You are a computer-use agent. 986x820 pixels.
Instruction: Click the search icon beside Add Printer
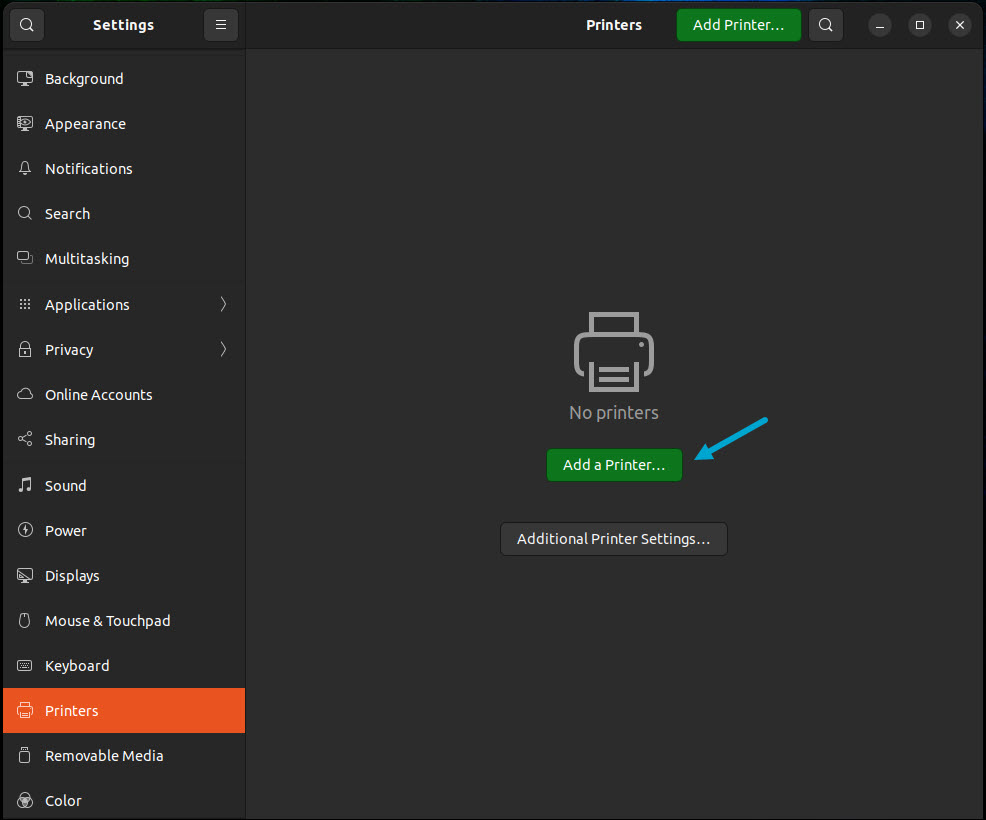click(825, 24)
